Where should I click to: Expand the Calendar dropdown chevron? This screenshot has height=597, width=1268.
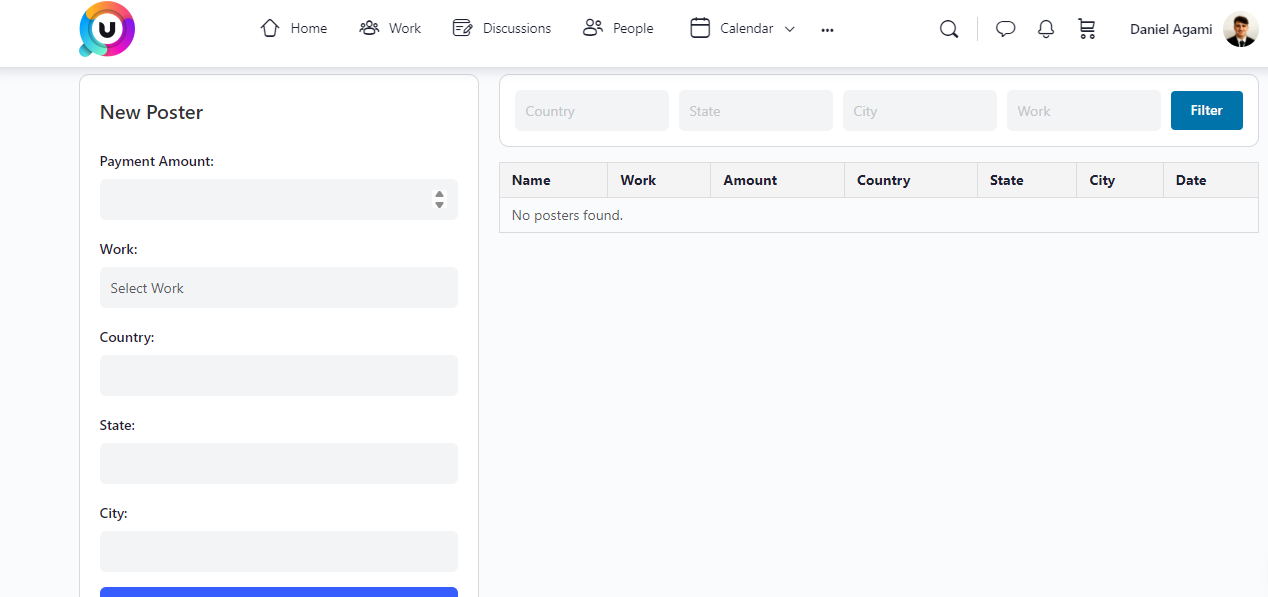[790, 29]
